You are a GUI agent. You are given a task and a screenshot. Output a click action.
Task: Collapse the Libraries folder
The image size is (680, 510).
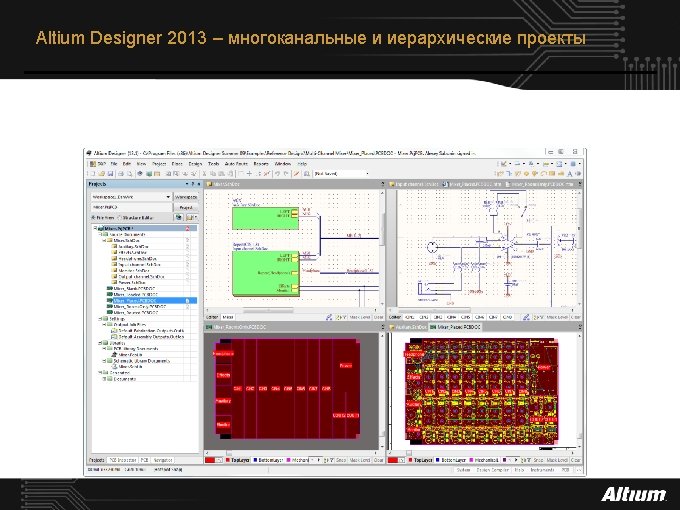100,343
